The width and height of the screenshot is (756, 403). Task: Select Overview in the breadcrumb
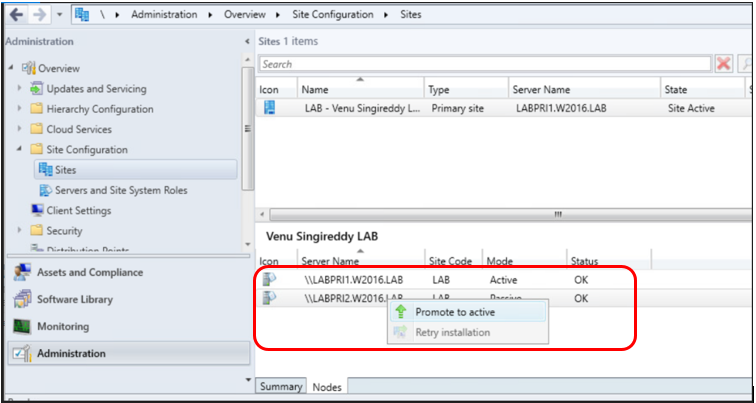click(x=244, y=15)
